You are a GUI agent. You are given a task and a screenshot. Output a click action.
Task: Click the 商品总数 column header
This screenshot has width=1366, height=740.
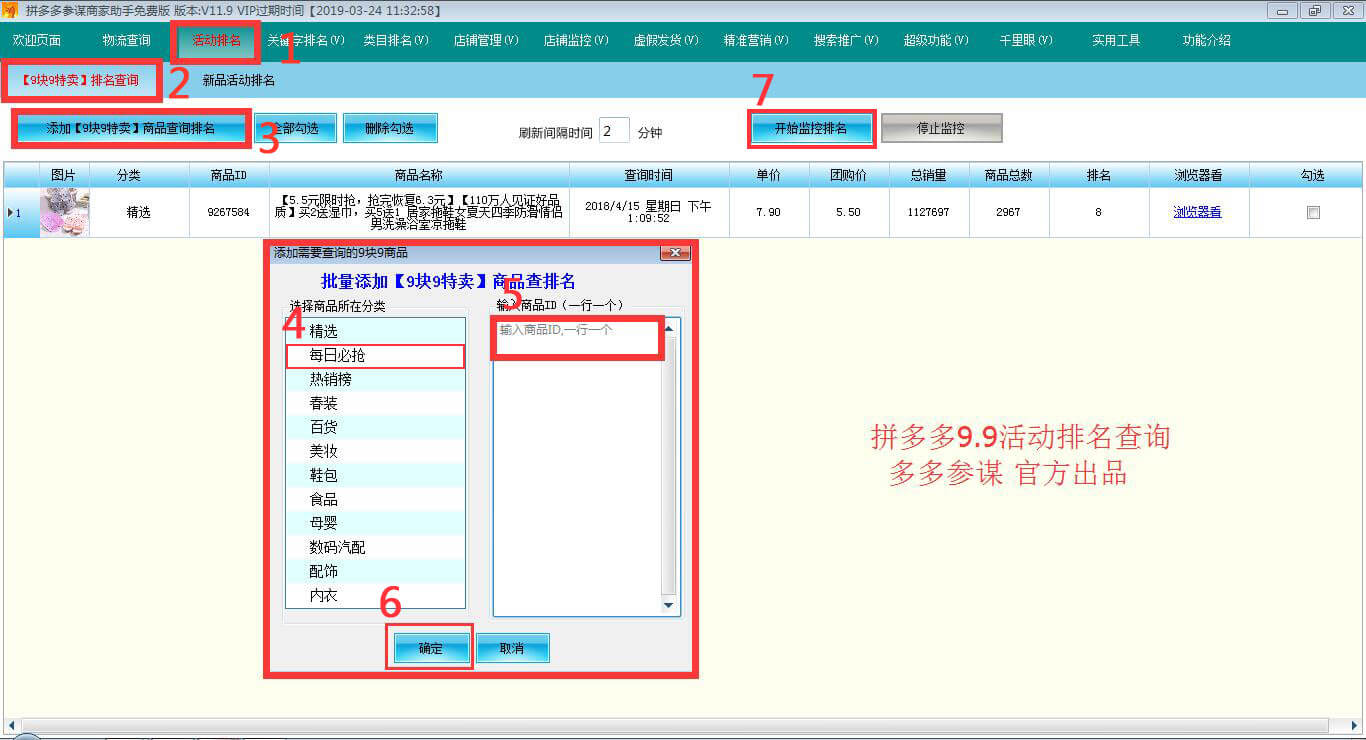[x=1009, y=175]
